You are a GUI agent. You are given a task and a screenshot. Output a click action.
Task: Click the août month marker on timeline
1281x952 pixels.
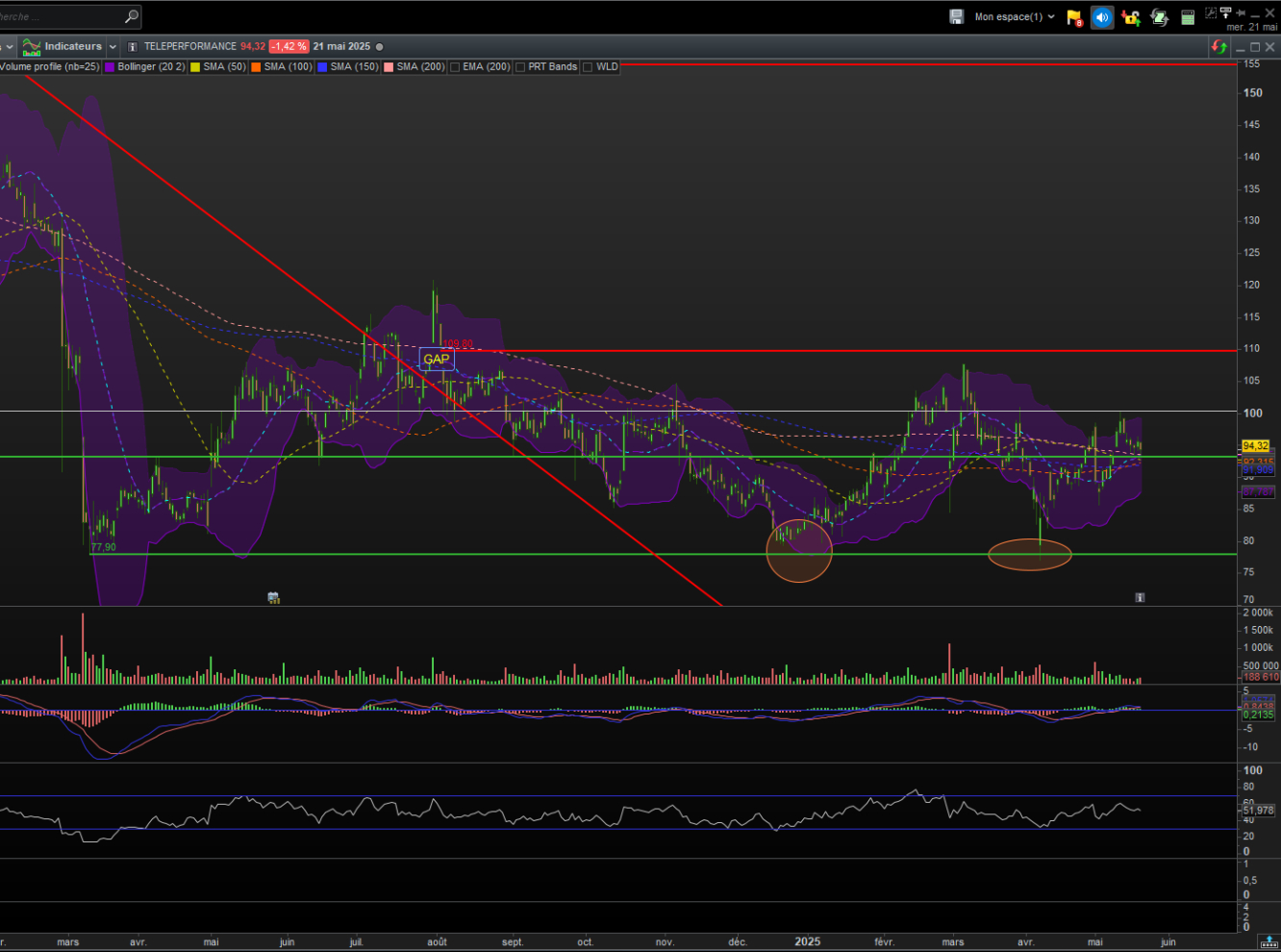437,941
